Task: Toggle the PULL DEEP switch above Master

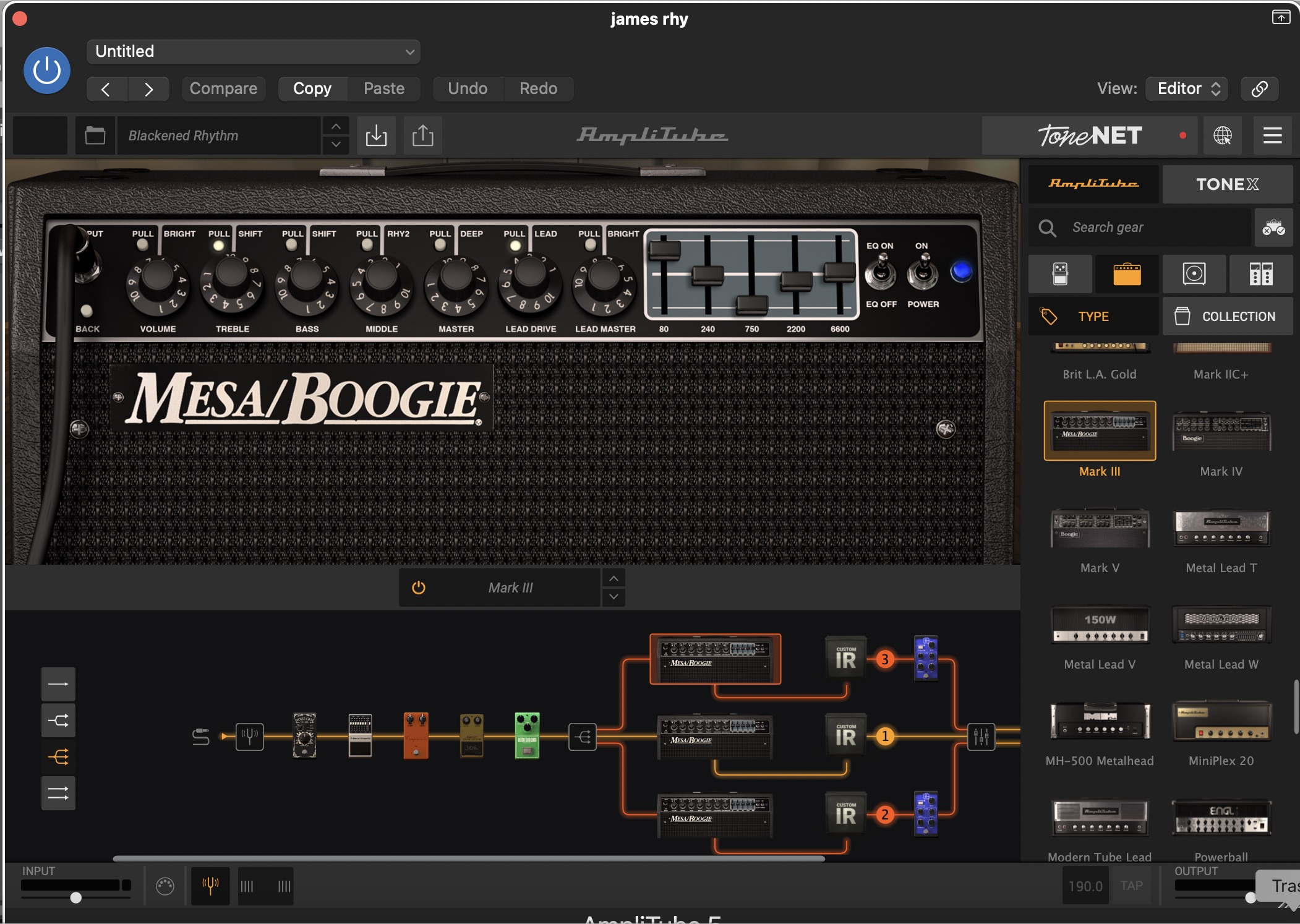Action: tap(440, 245)
